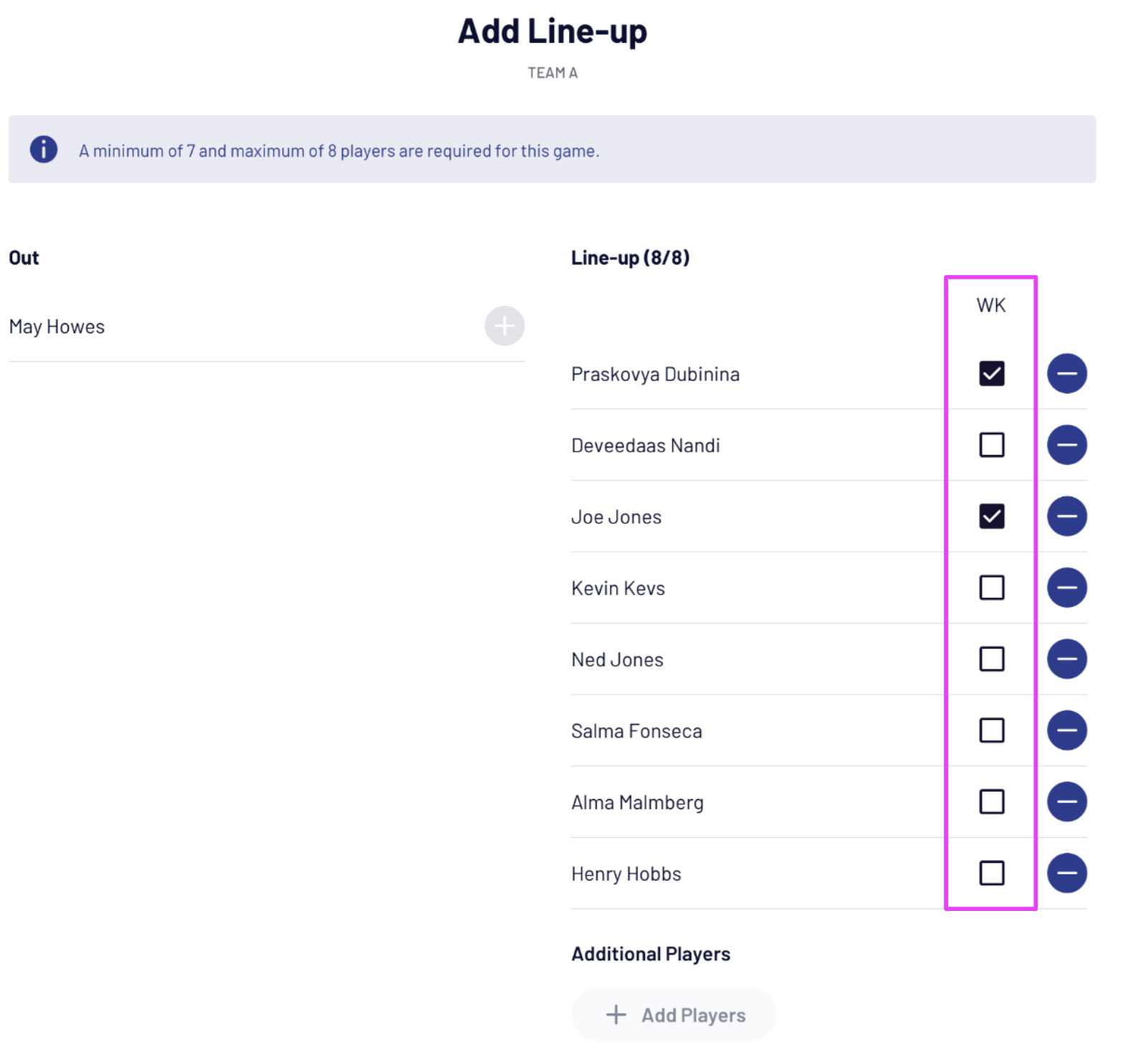Enable WK checkbox for Ned Jones

point(992,659)
